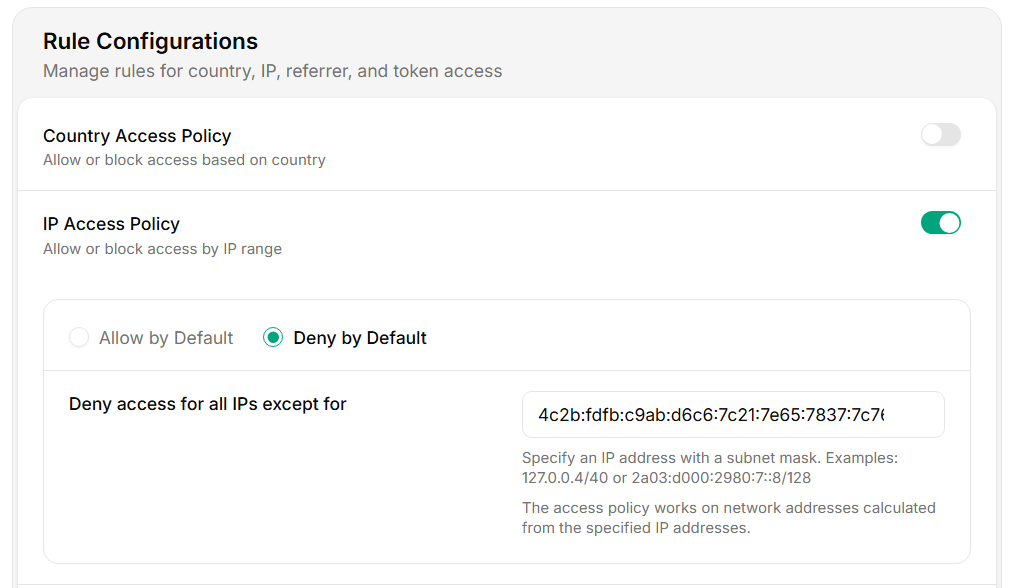
Task: Click the Country Access Policy title
Action: tap(136, 135)
